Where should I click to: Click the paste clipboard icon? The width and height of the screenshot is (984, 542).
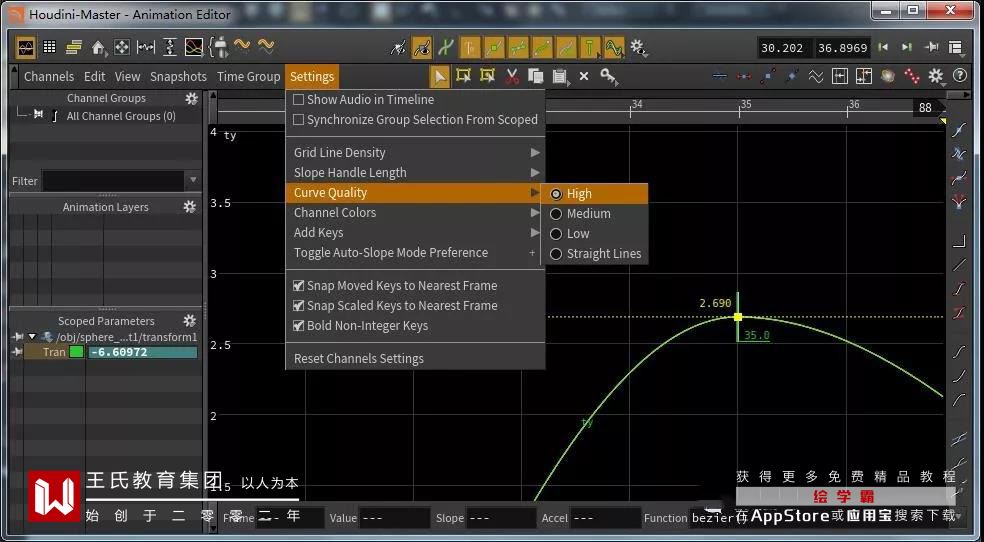click(560, 77)
